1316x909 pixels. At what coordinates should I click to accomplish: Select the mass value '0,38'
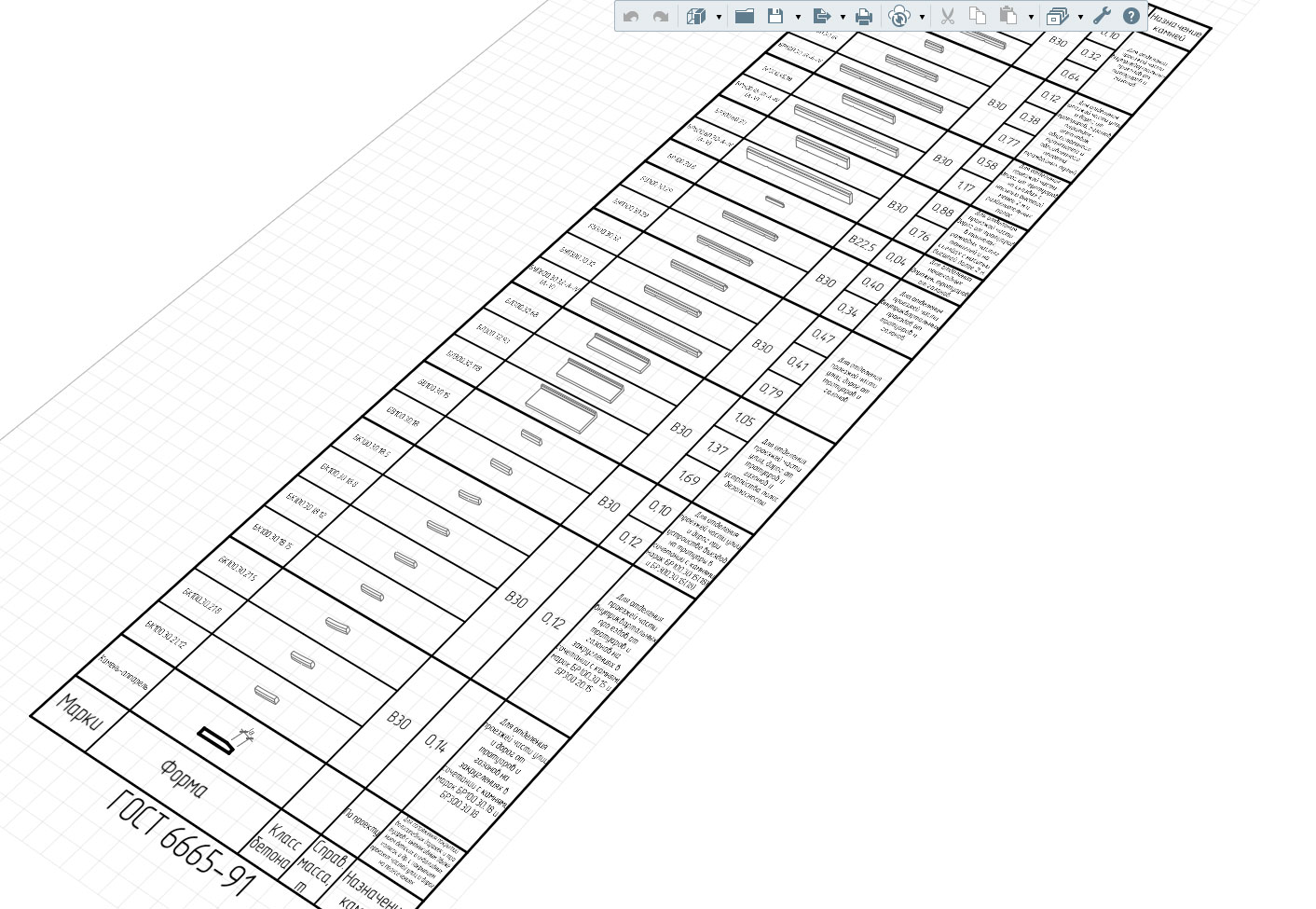point(1030,118)
